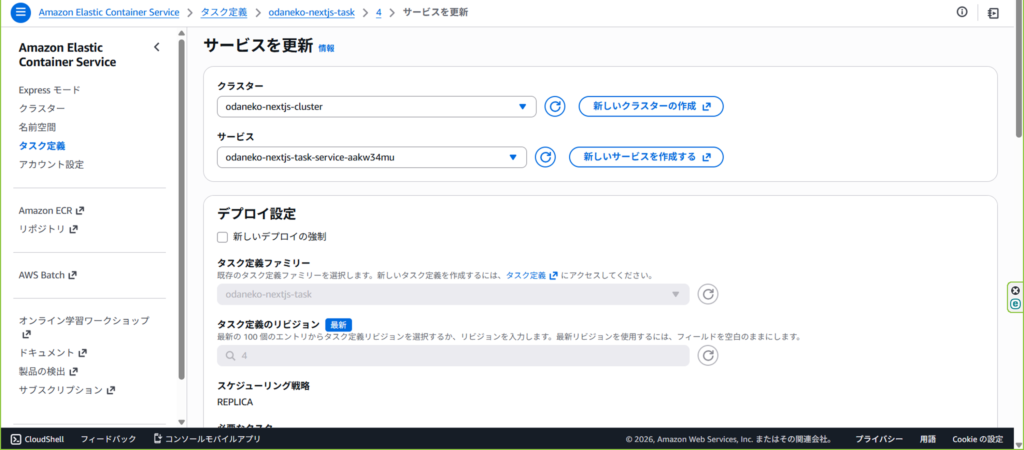1024x450 pixels.
Task: Click the タスク定義 link in the family description
Action: (525, 275)
